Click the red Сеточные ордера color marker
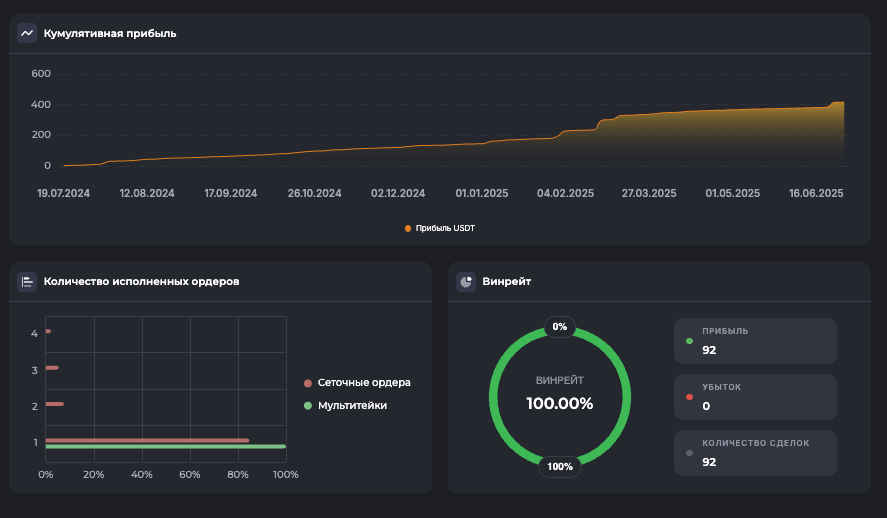The width and height of the screenshot is (887, 518). (308, 383)
